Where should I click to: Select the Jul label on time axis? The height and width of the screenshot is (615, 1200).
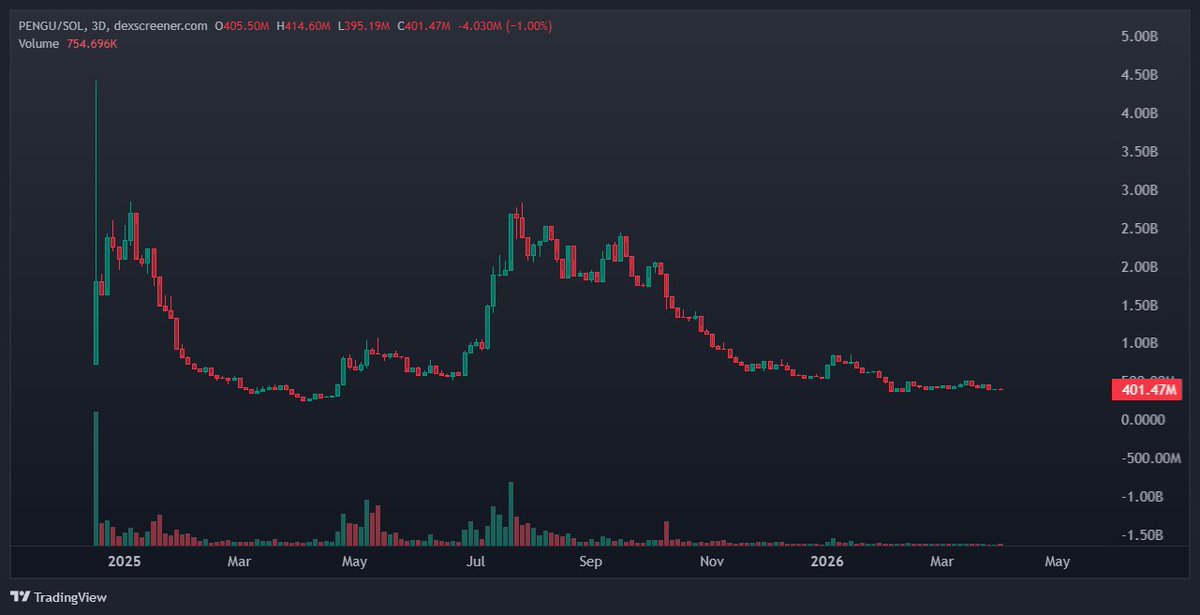coord(475,562)
